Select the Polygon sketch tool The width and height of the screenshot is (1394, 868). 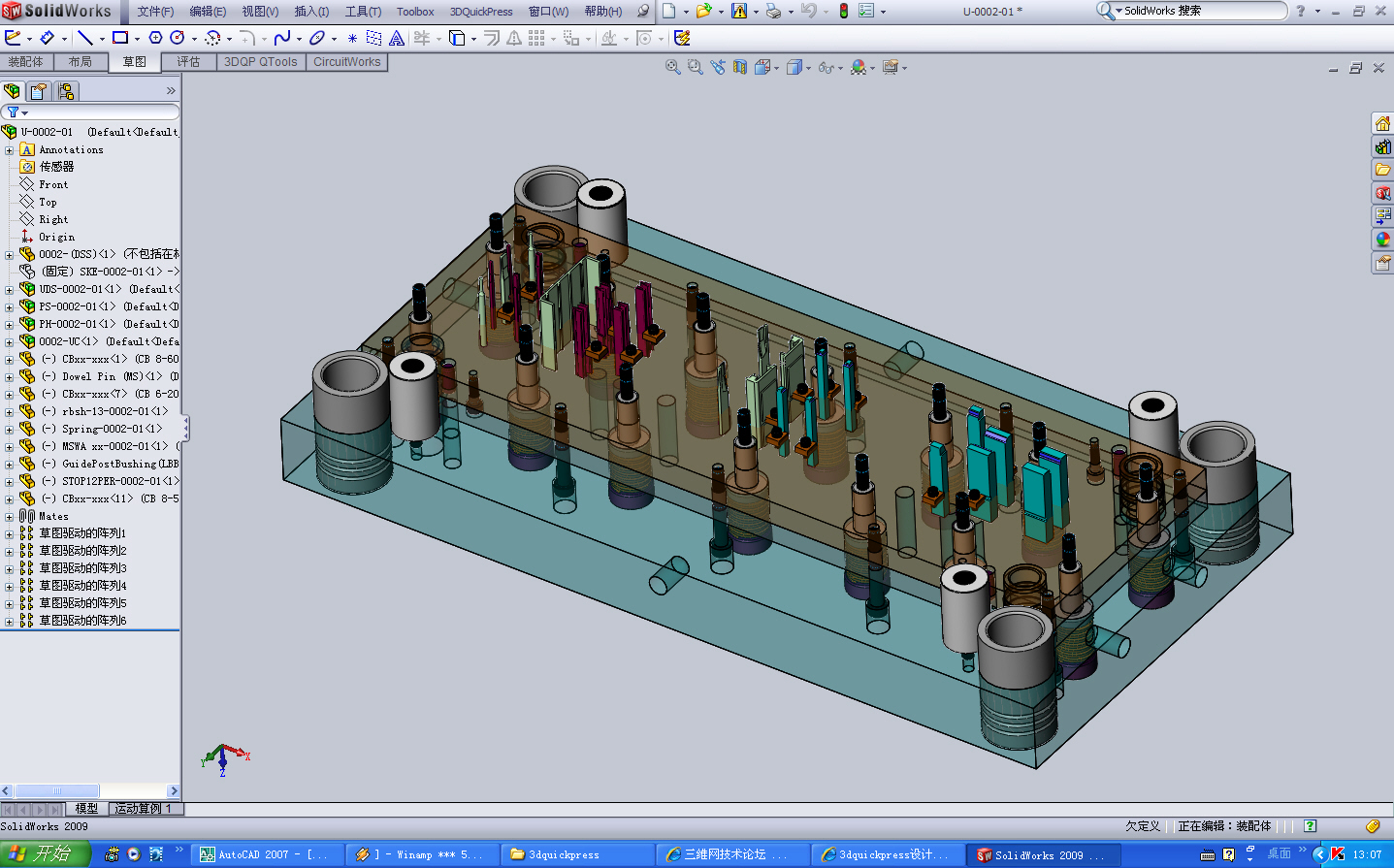155,38
